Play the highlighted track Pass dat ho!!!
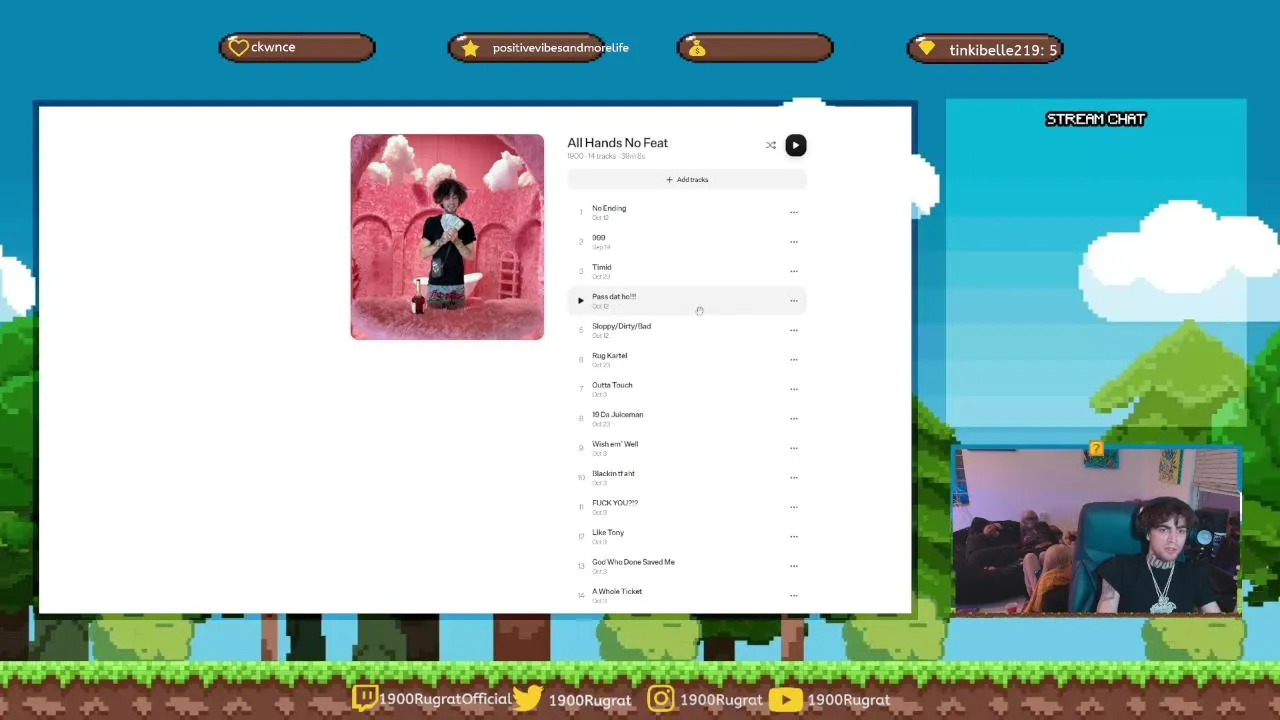Image resolution: width=1280 pixels, height=720 pixels. point(580,300)
